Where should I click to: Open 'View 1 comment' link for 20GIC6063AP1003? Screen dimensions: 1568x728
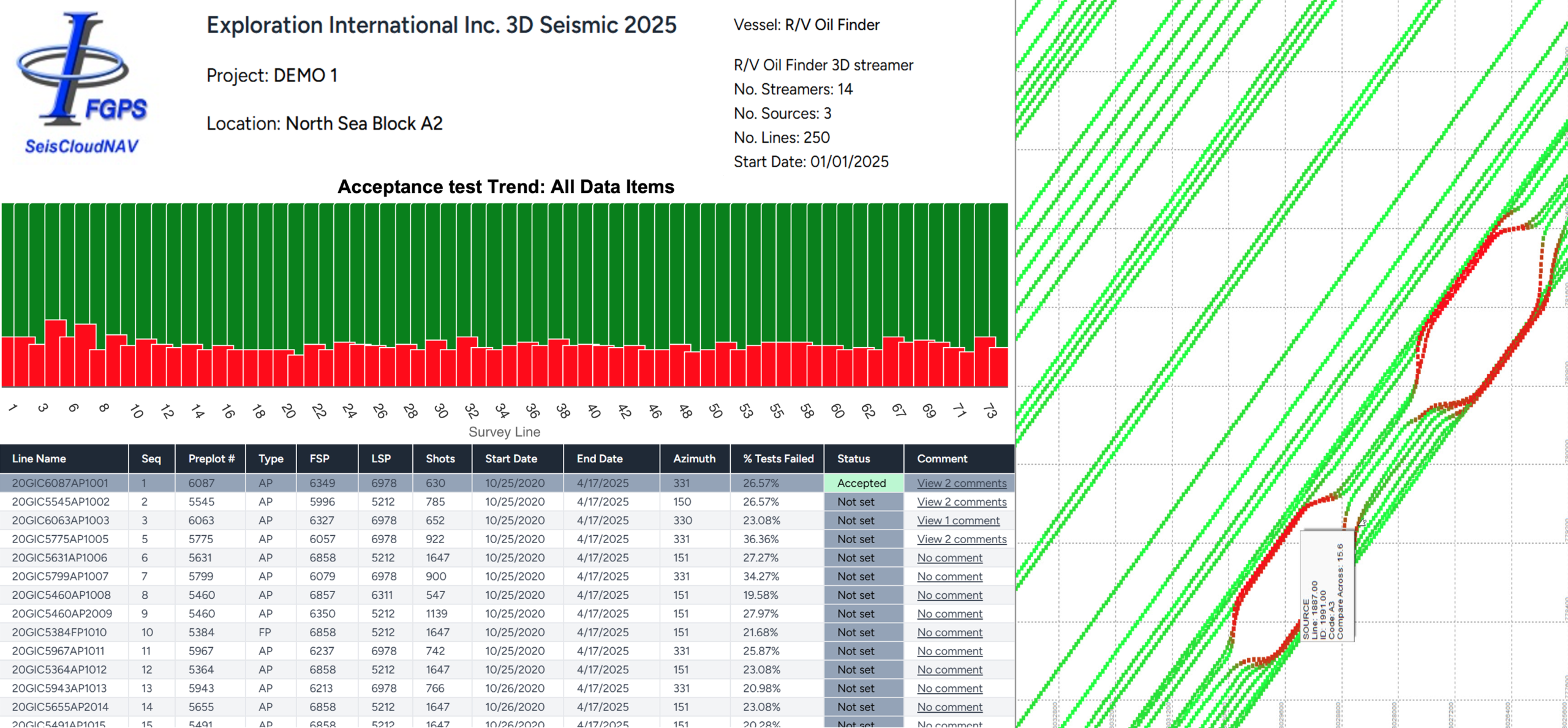pyautogui.click(x=957, y=520)
